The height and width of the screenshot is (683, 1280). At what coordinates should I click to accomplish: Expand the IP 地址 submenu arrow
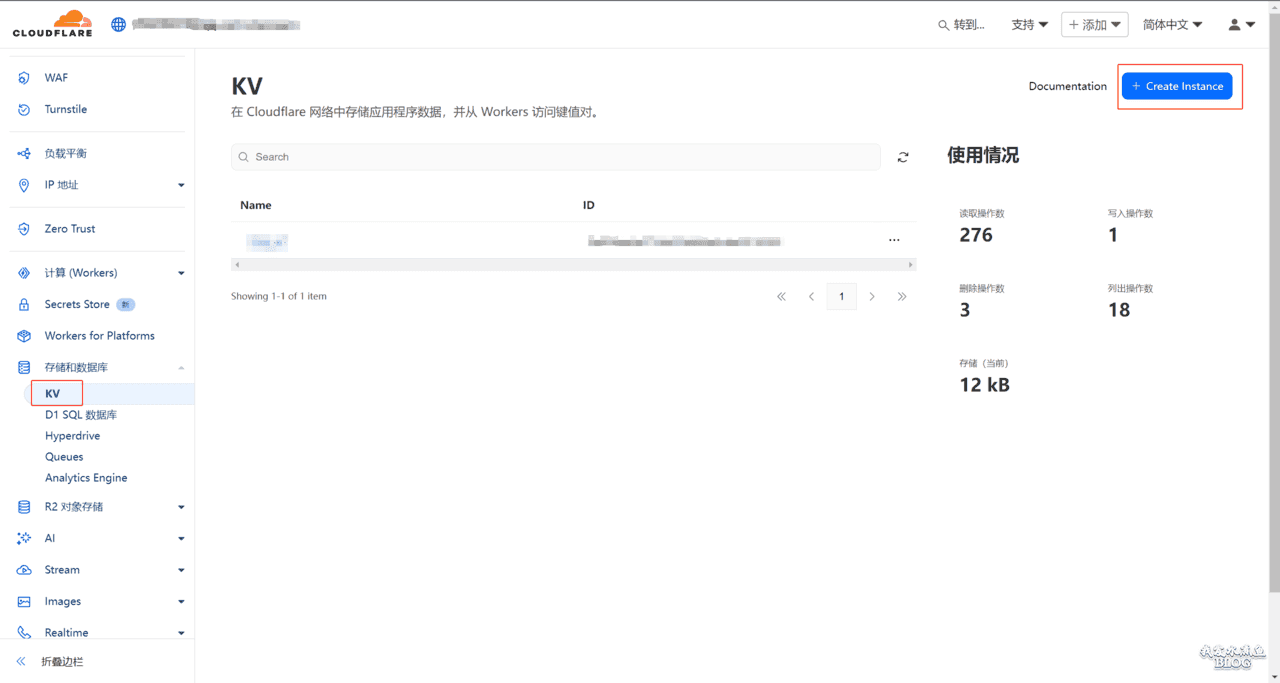click(181, 185)
